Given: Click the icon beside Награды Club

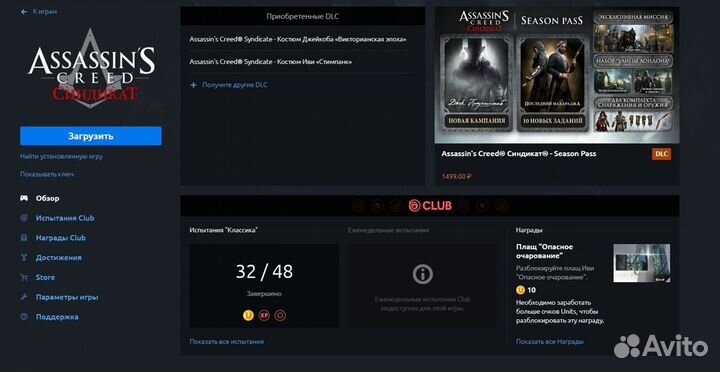Looking at the screenshot, I should tap(24, 238).
